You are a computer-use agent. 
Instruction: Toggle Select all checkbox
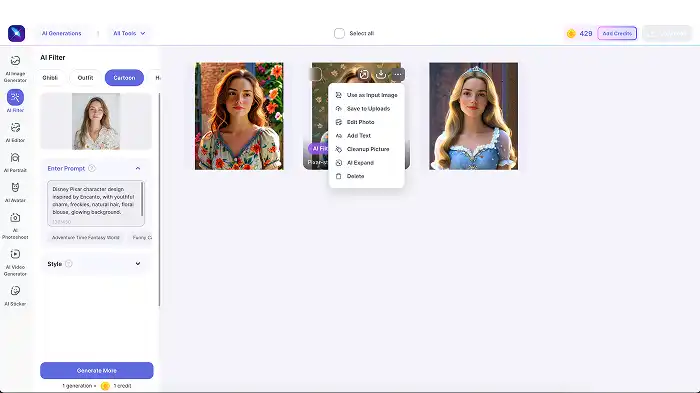[x=339, y=33]
